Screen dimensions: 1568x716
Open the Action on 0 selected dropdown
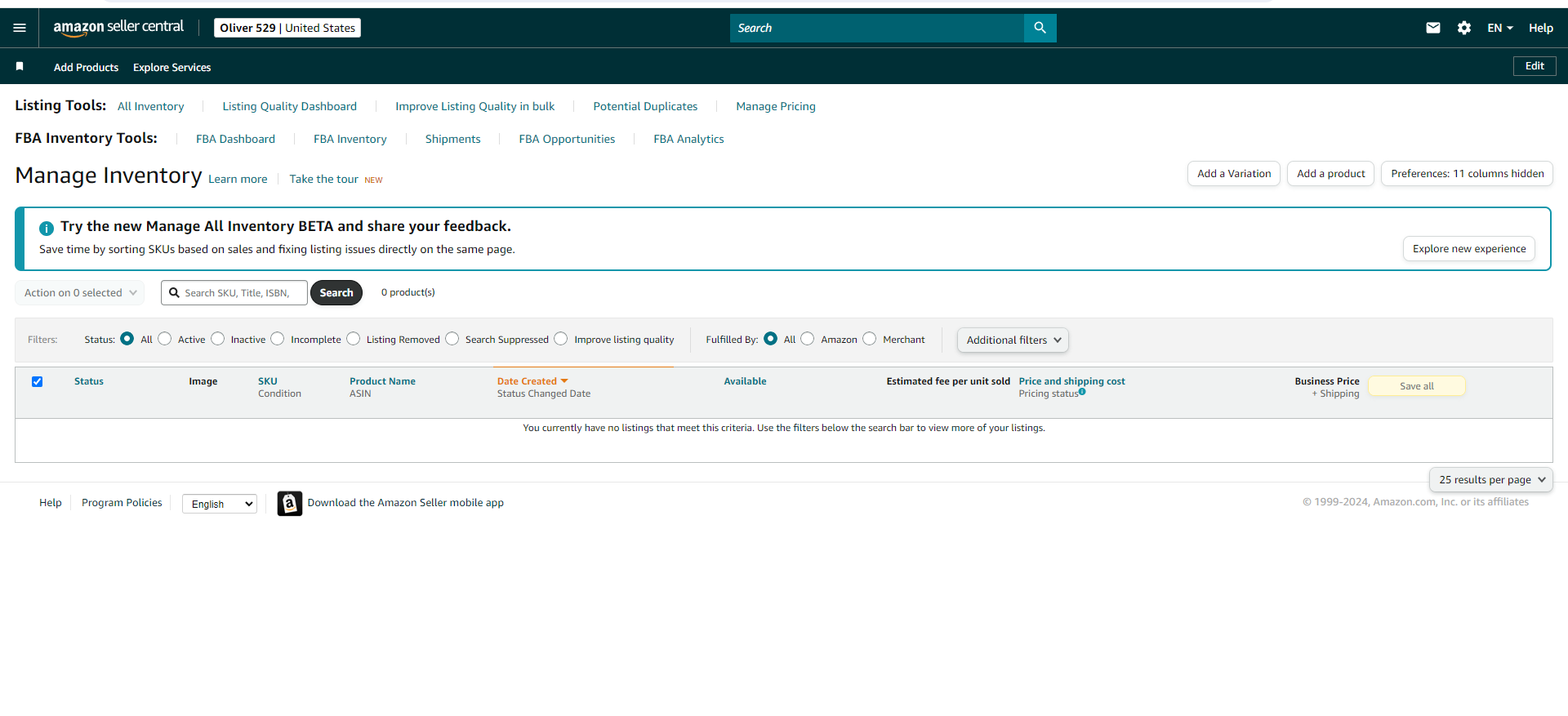pyautogui.click(x=79, y=292)
